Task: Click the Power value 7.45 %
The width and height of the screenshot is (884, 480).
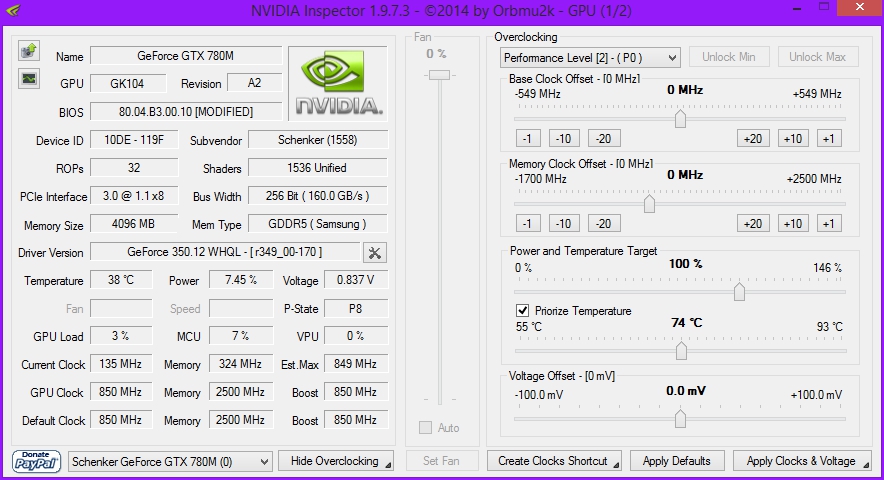Action: (241, 280)
